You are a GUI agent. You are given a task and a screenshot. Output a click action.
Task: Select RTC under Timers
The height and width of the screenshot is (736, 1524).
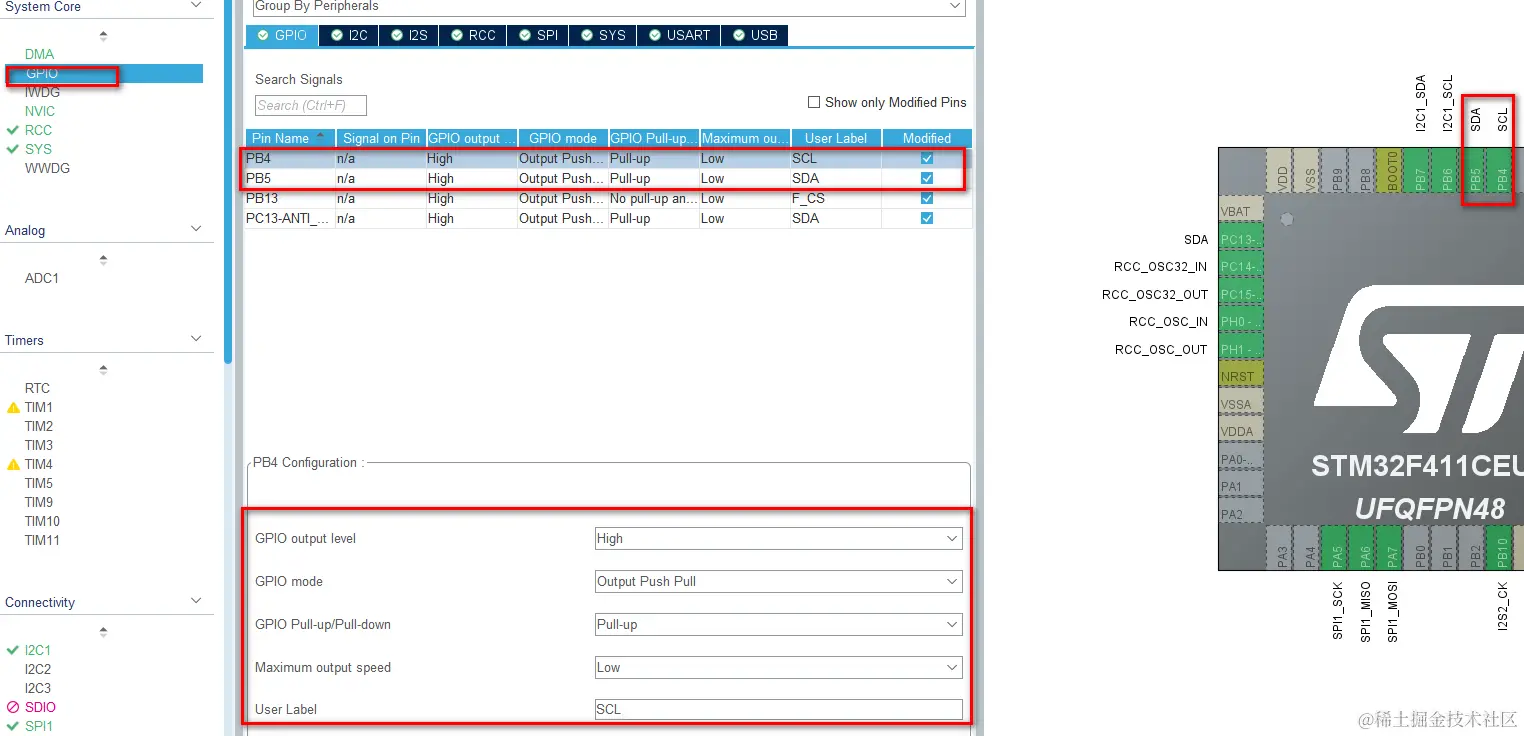point(37,388)
